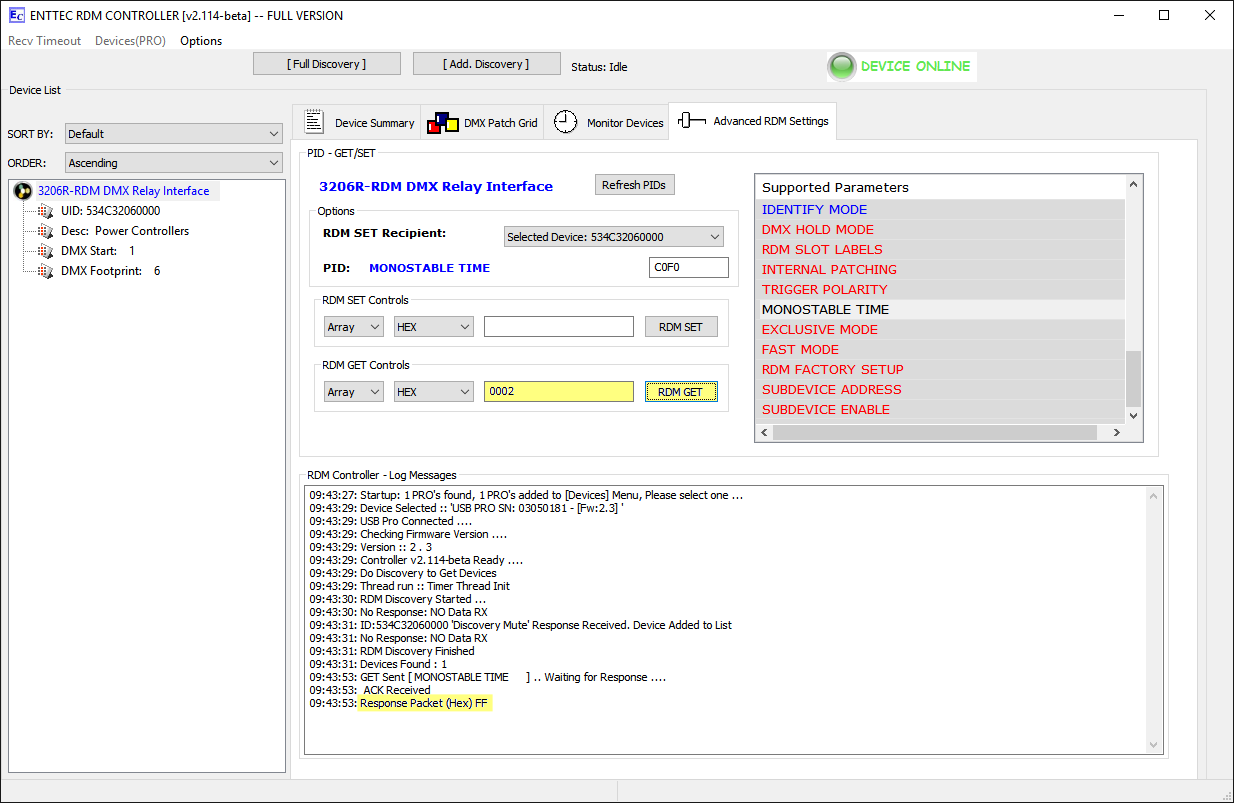This screenshot has width=1234, height=803.
Task: Expand the RDM SET Recipient dropdown
Action: 613,237
